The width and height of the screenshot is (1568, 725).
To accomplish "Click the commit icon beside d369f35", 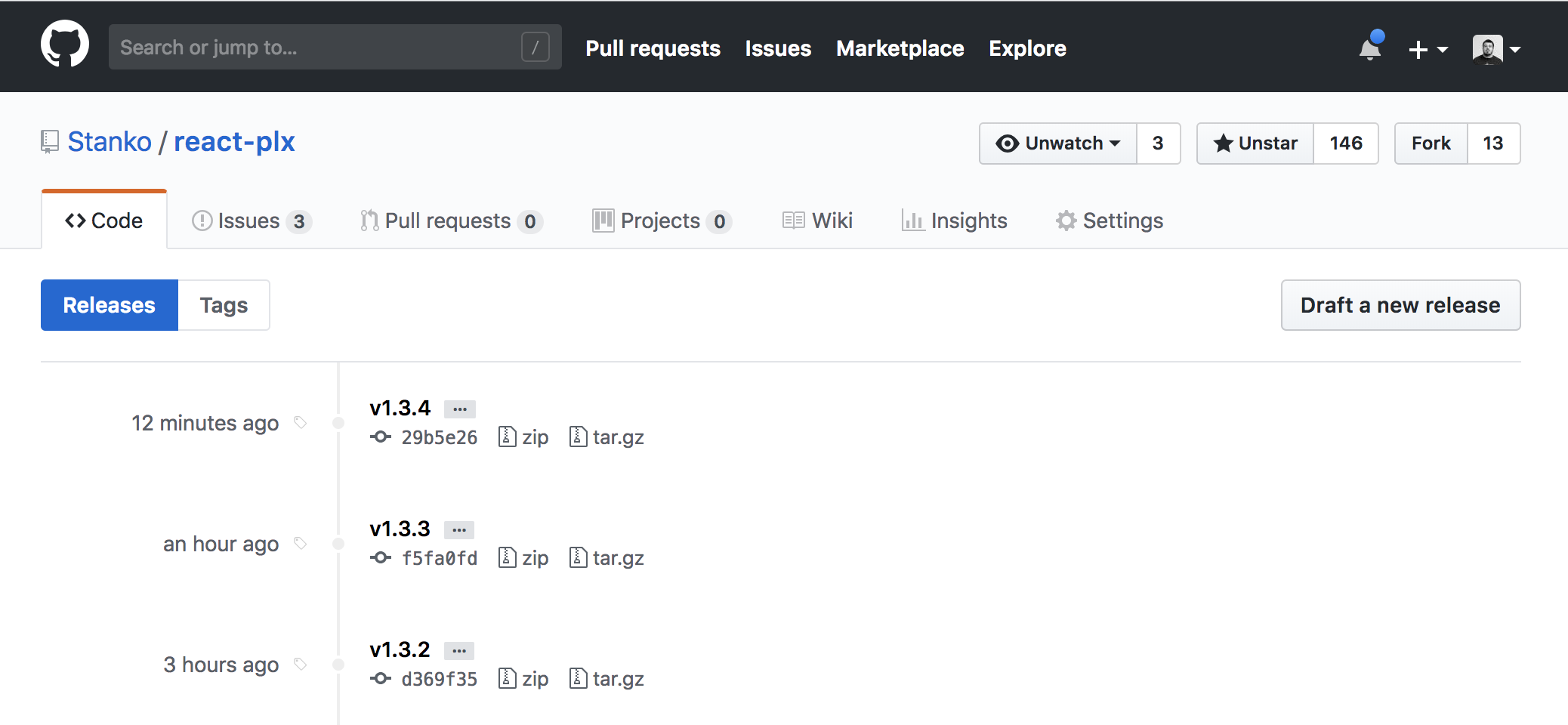I will (381, 678).
